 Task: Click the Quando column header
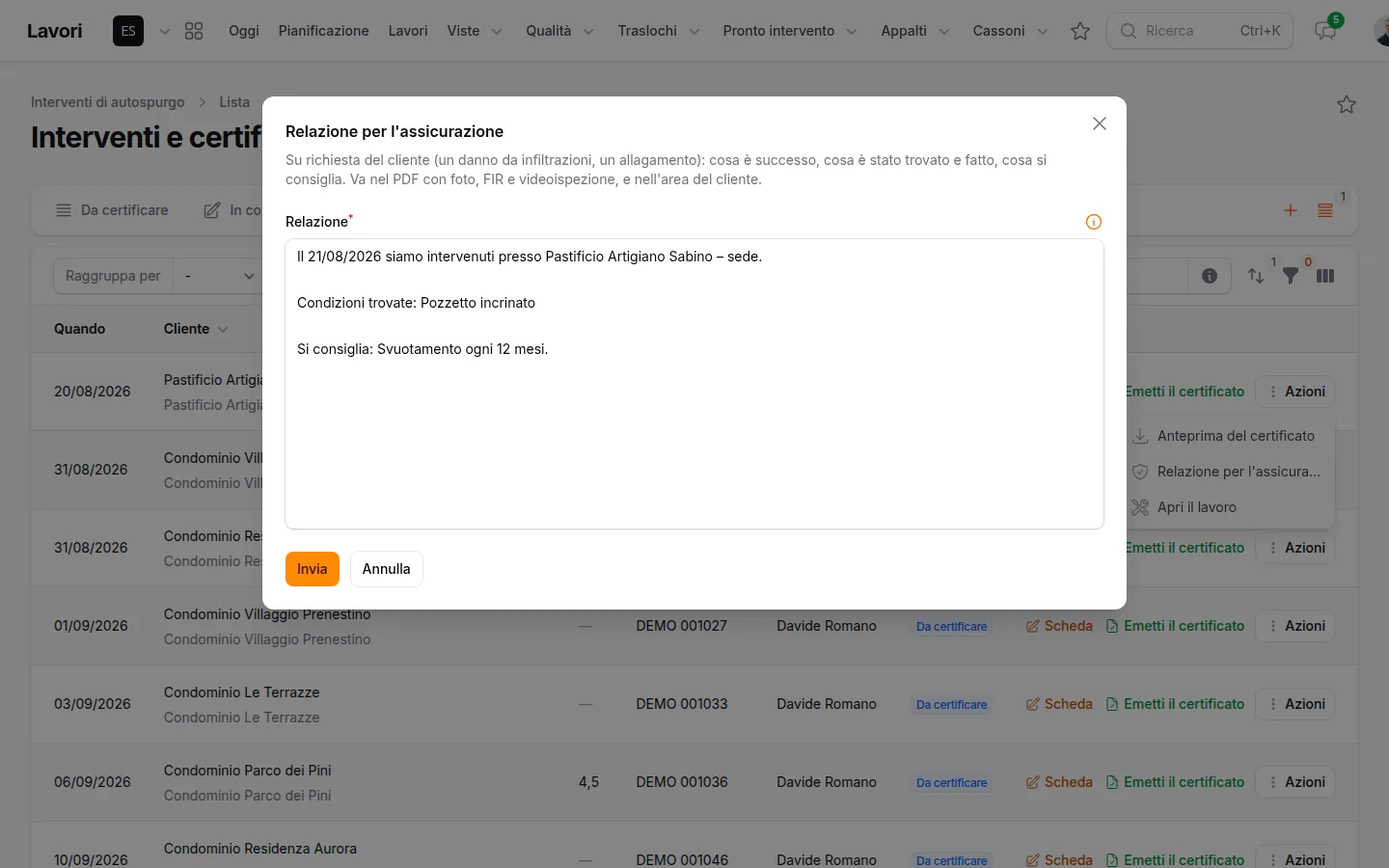(80, 329)
